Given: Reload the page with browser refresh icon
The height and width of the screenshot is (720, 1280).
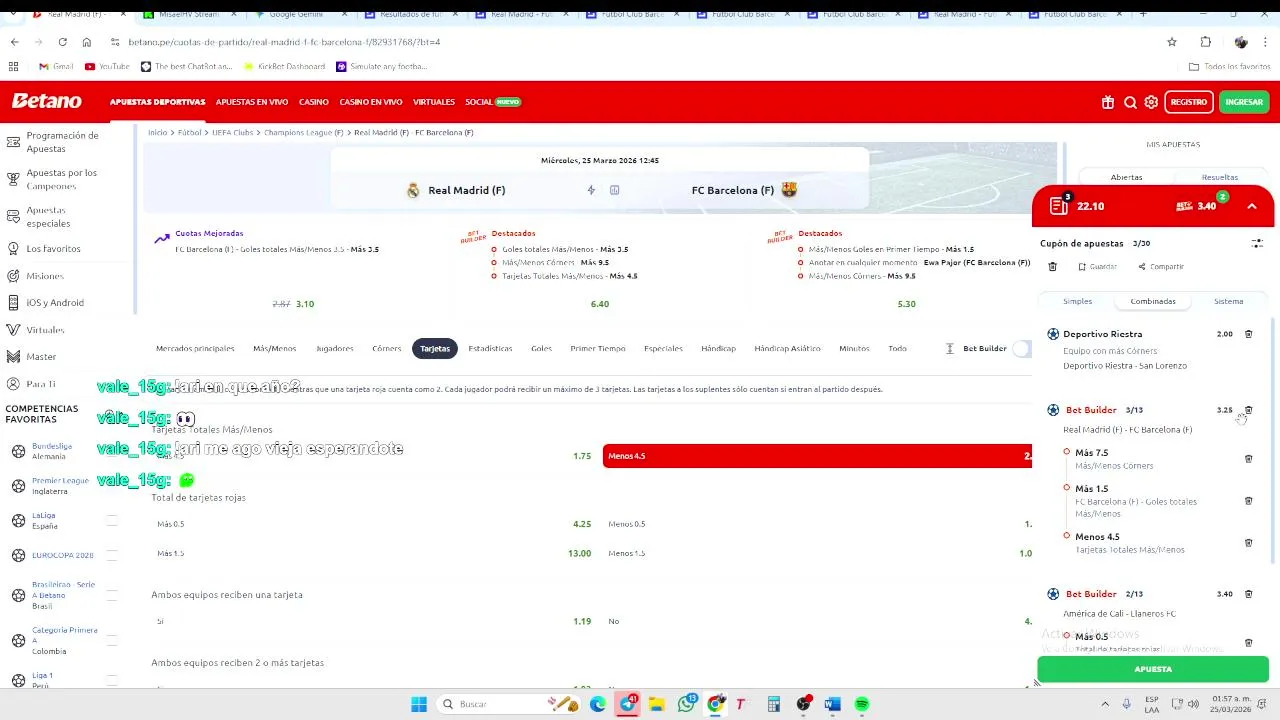Looking at the screenshot, I should point(62,42).
